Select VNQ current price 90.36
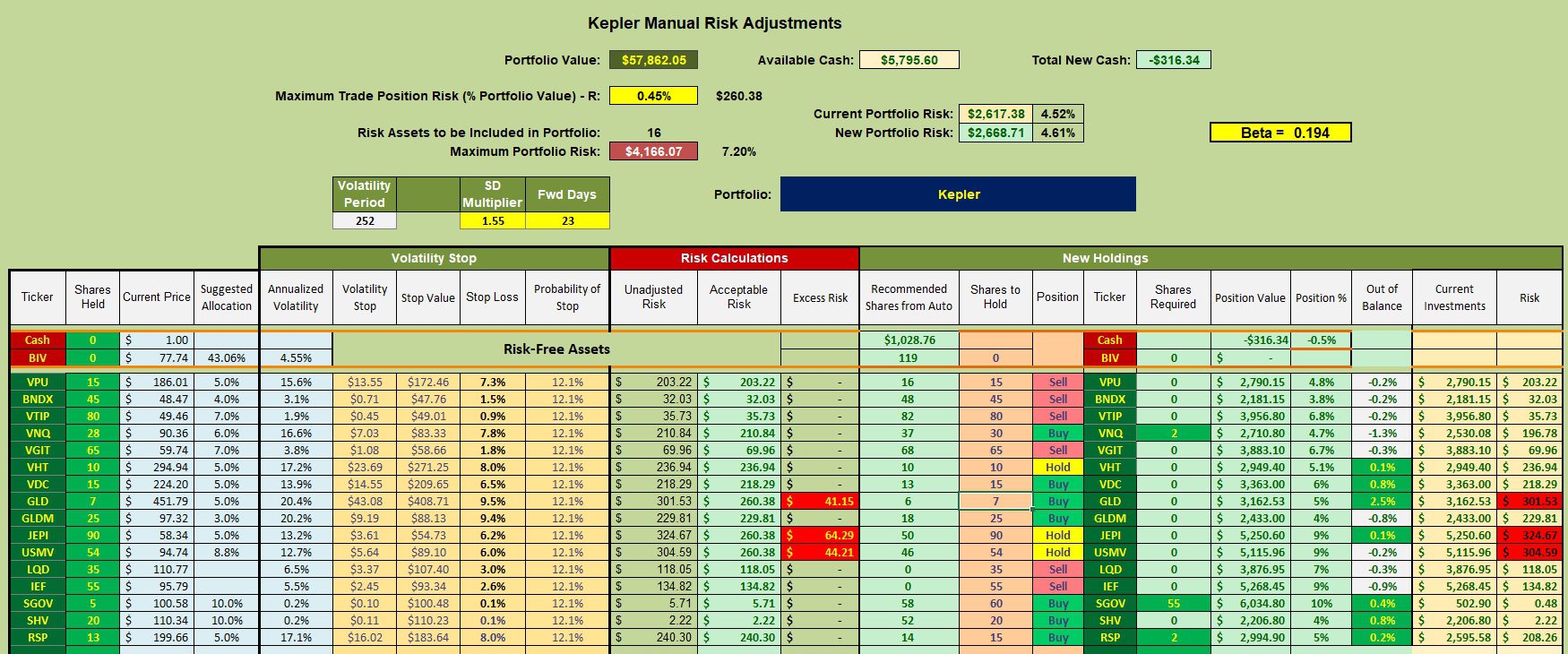 [x=157, y=433]
